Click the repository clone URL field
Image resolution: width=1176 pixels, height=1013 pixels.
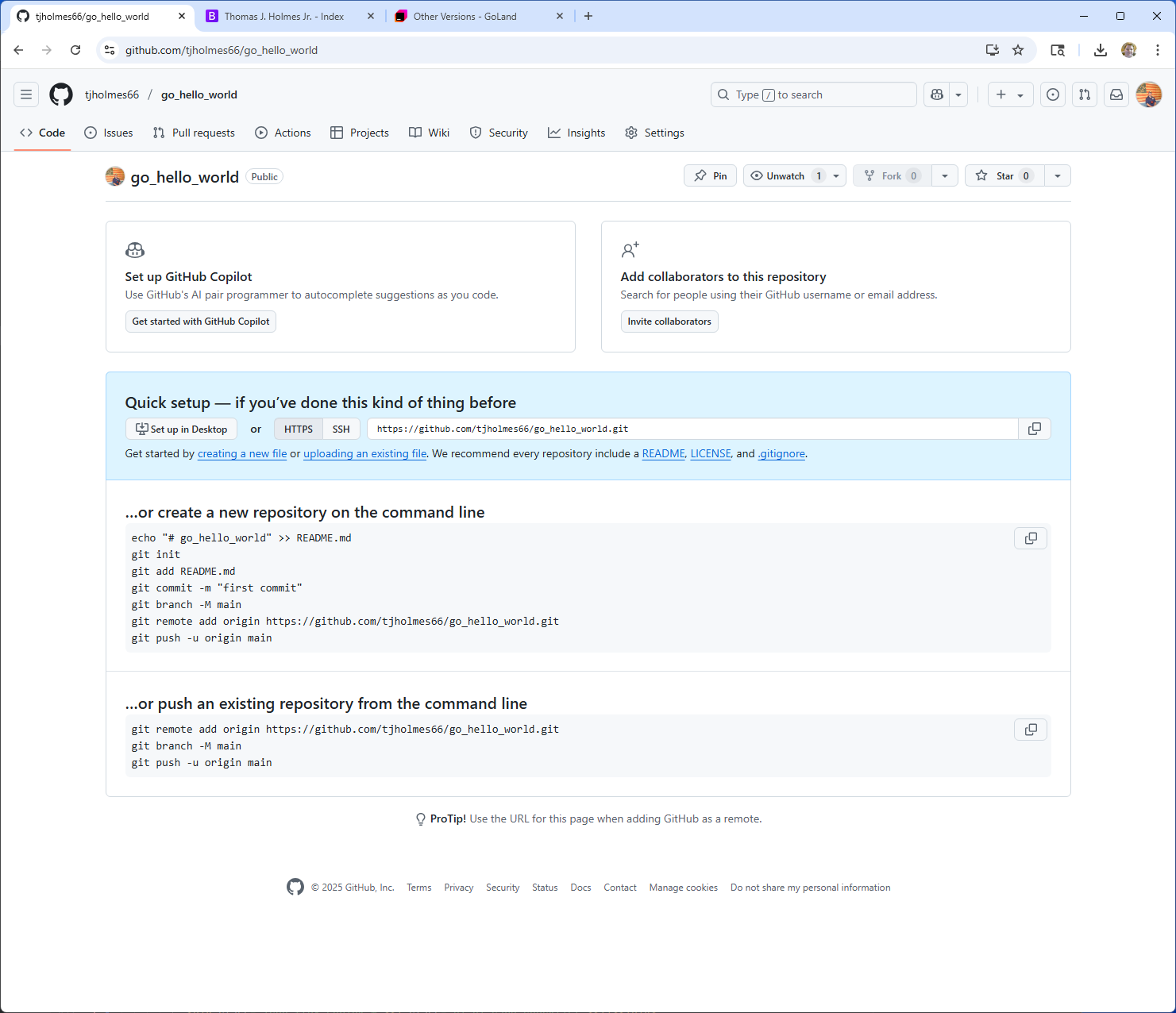pos(692,429)
